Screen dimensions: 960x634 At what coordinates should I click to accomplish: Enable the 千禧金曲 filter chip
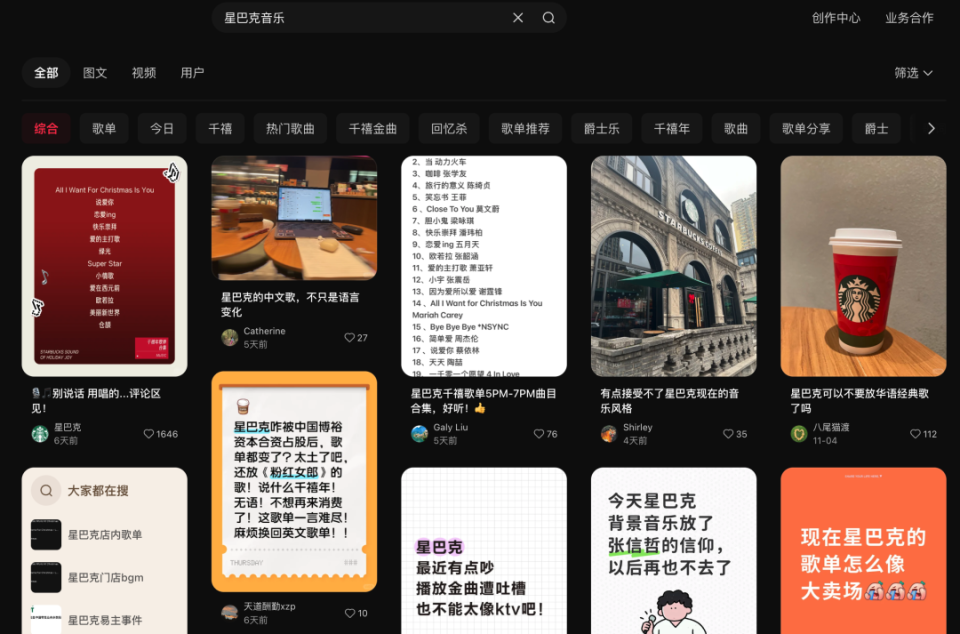(x=372, y=128)
